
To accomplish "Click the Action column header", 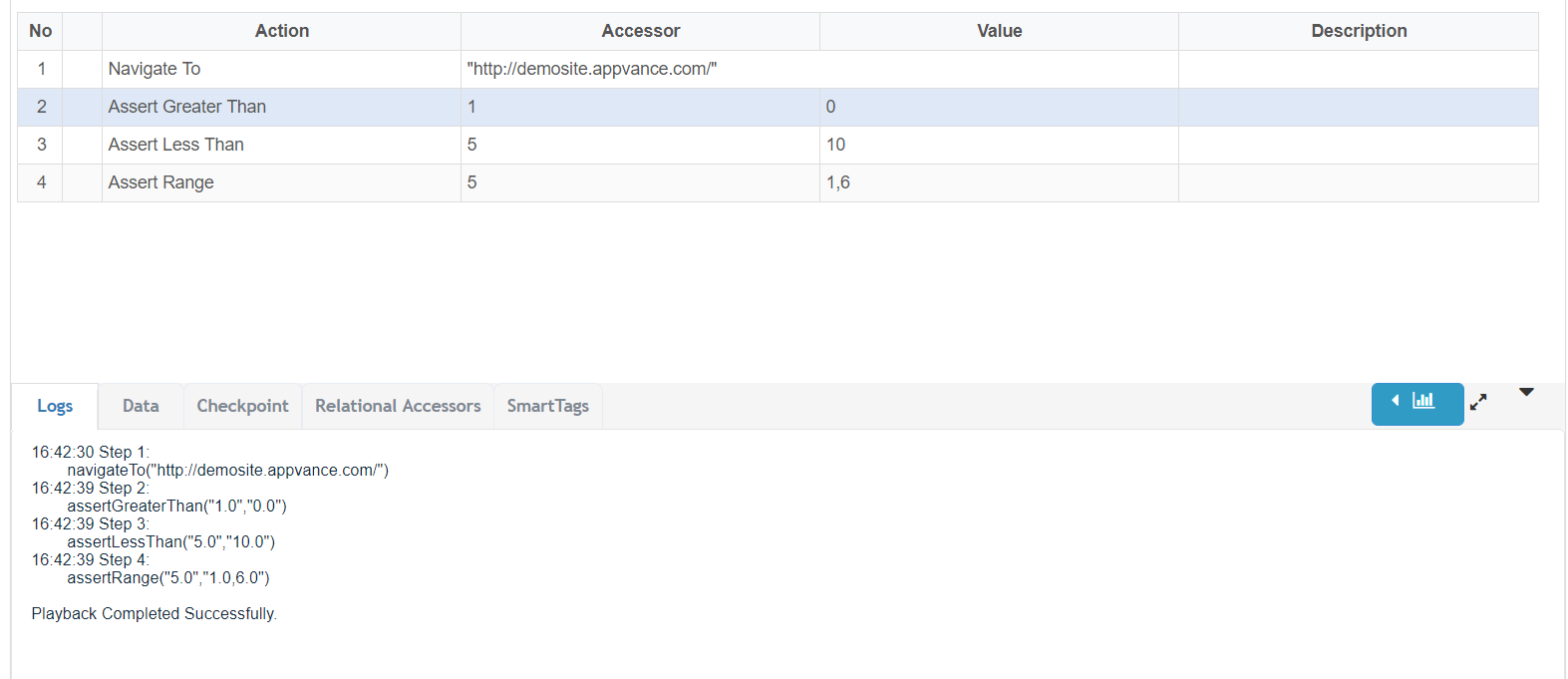I will [281, 31].
